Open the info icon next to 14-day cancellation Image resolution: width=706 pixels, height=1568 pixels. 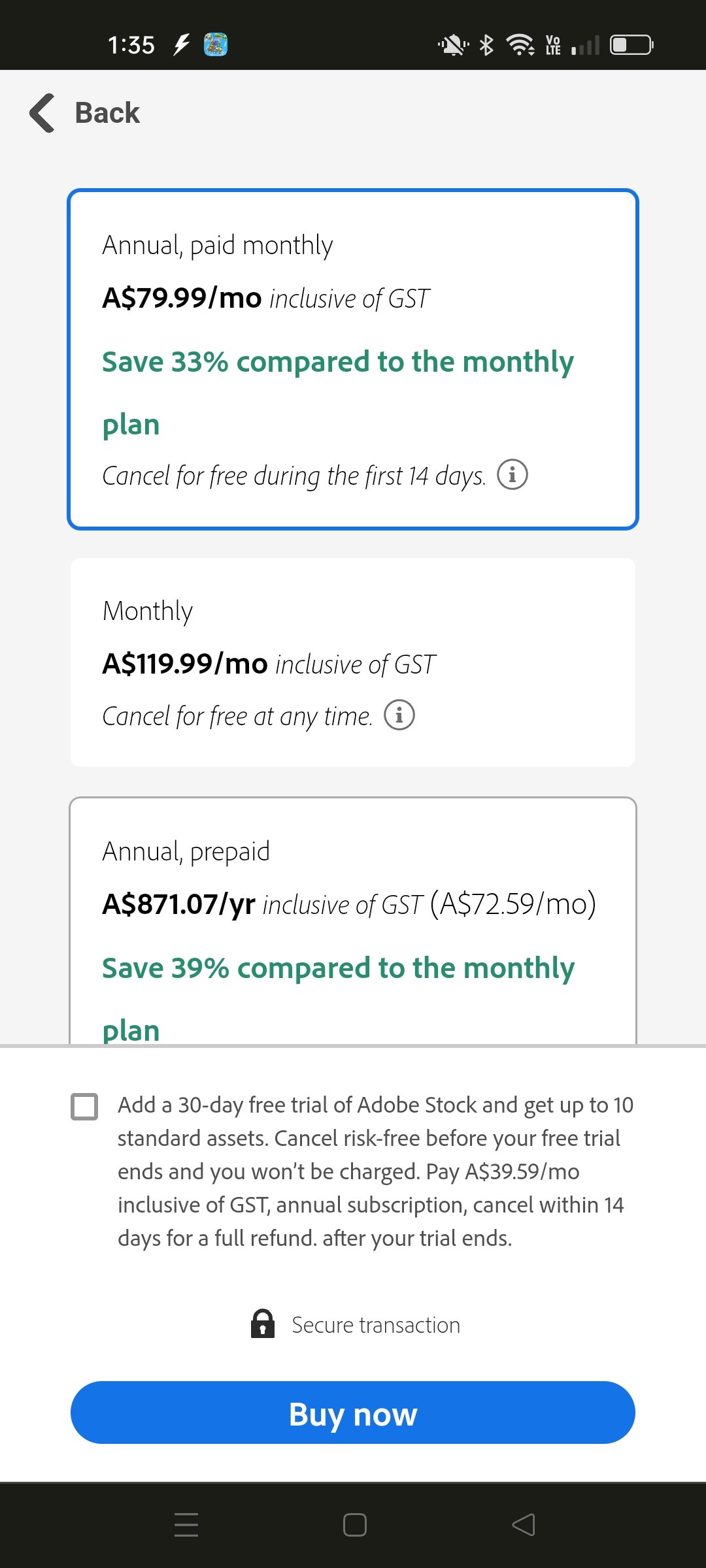514,476
